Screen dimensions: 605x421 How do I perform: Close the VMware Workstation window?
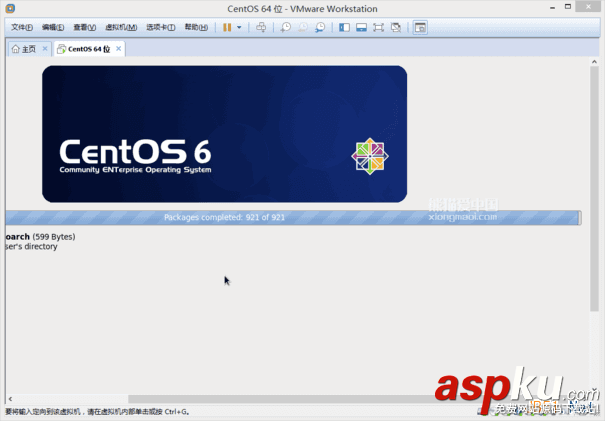click(588, 7)
